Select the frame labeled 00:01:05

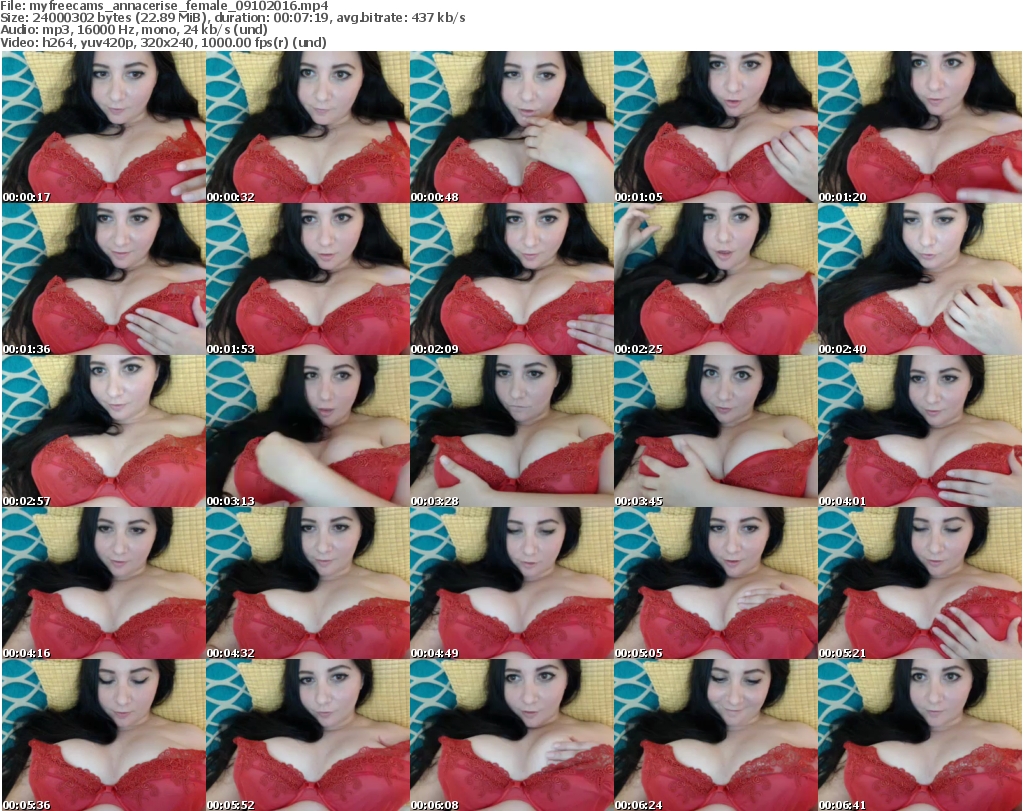[715, 128]
